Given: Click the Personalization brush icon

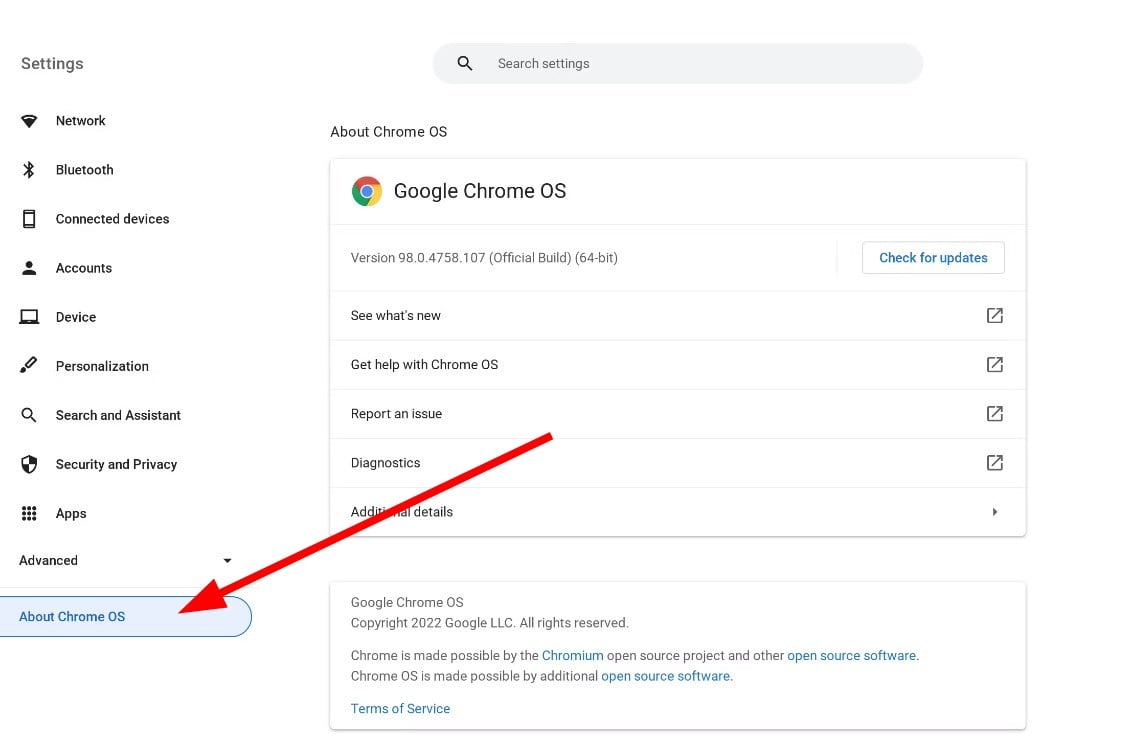Looking at the screenshot, I should (29, 365).
